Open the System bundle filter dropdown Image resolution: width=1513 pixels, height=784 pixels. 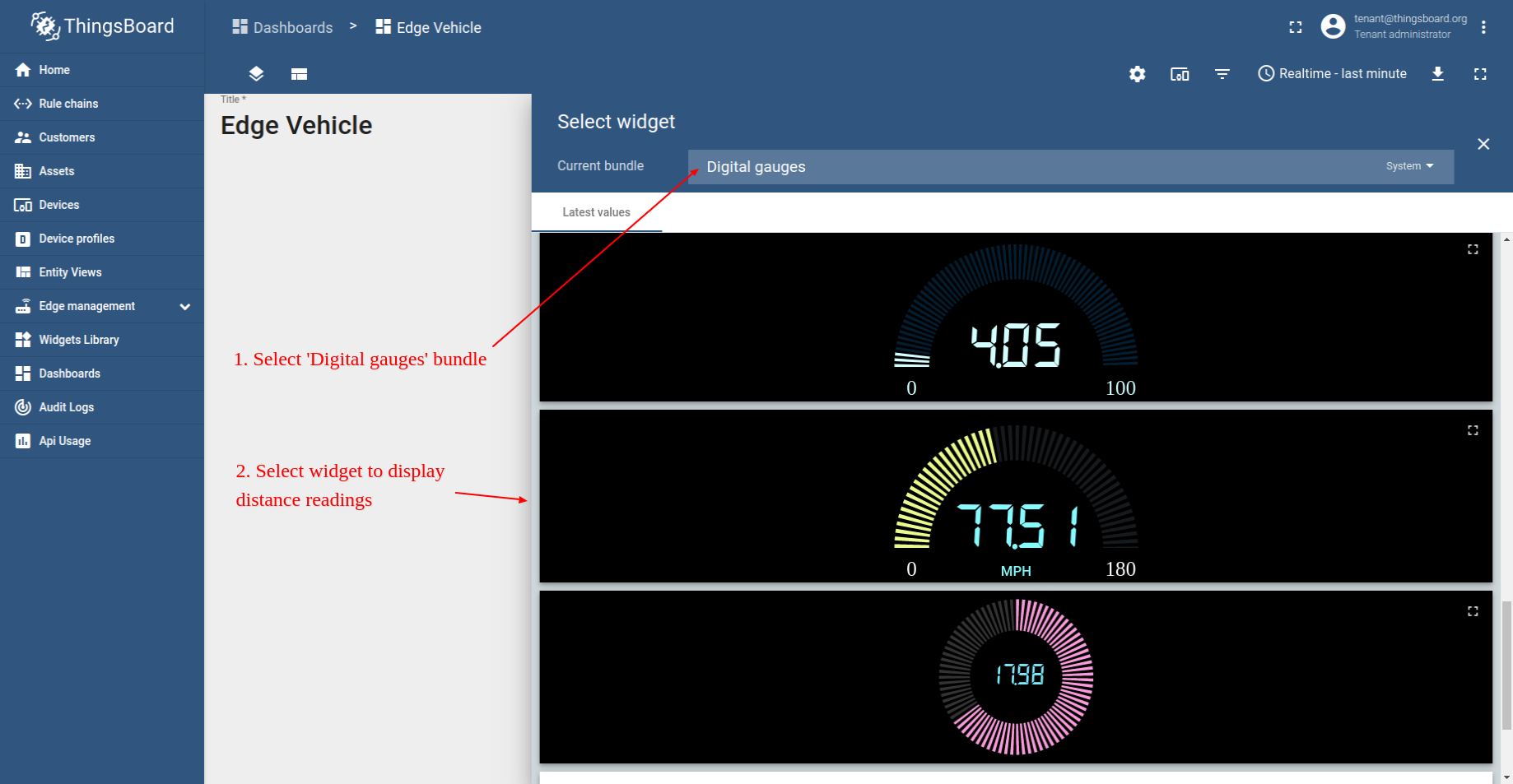(x=1410, y=166)
